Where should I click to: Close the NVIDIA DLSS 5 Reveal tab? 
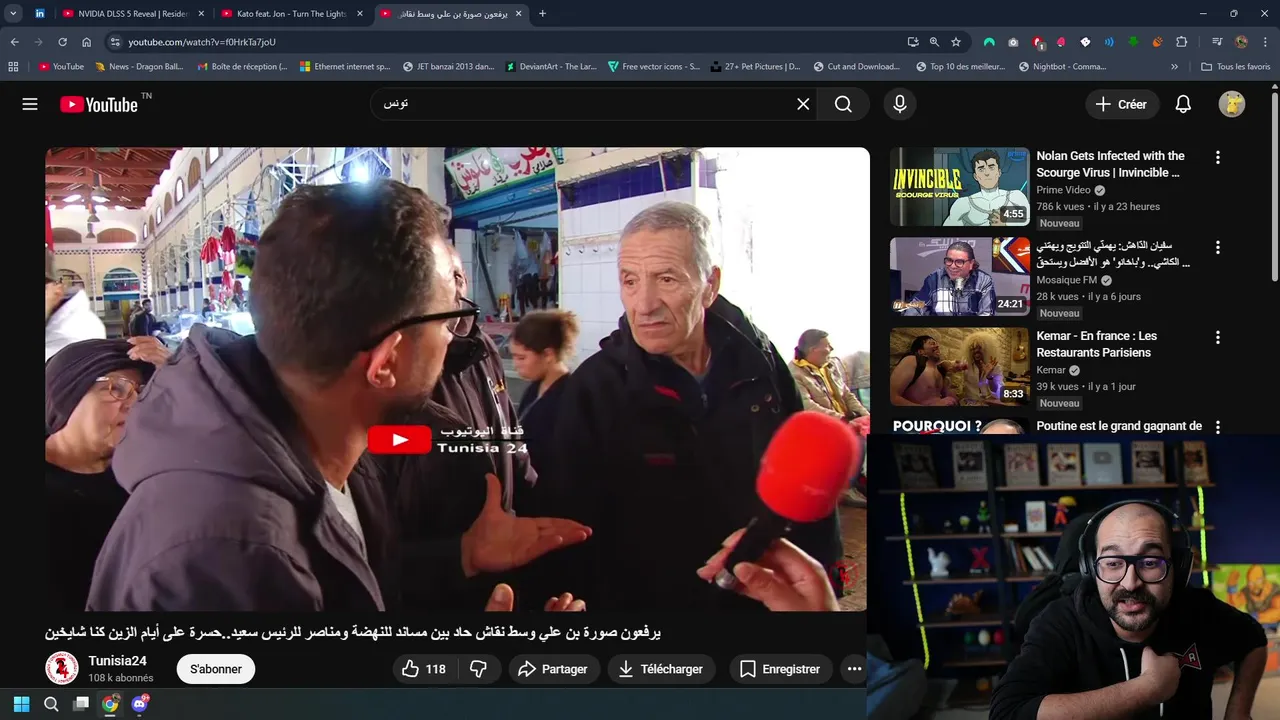[201, 14]
